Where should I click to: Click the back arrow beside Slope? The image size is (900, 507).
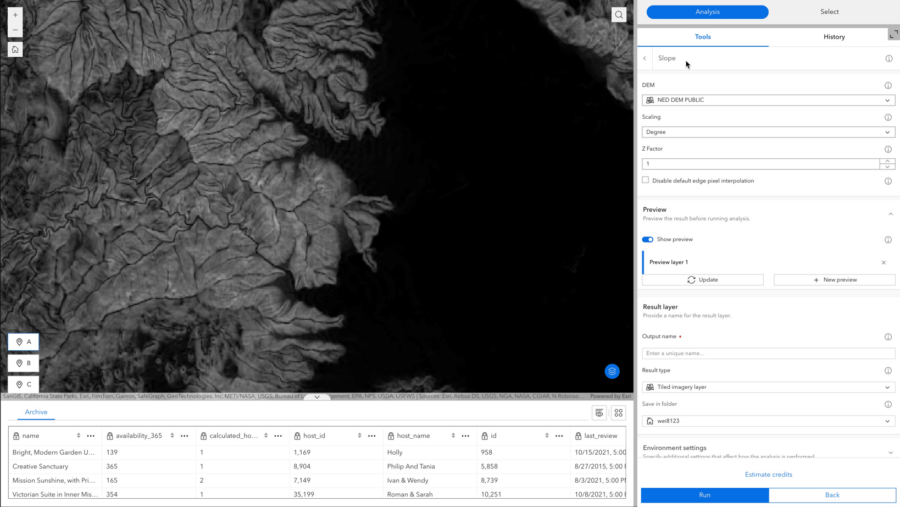click(645, 59)
